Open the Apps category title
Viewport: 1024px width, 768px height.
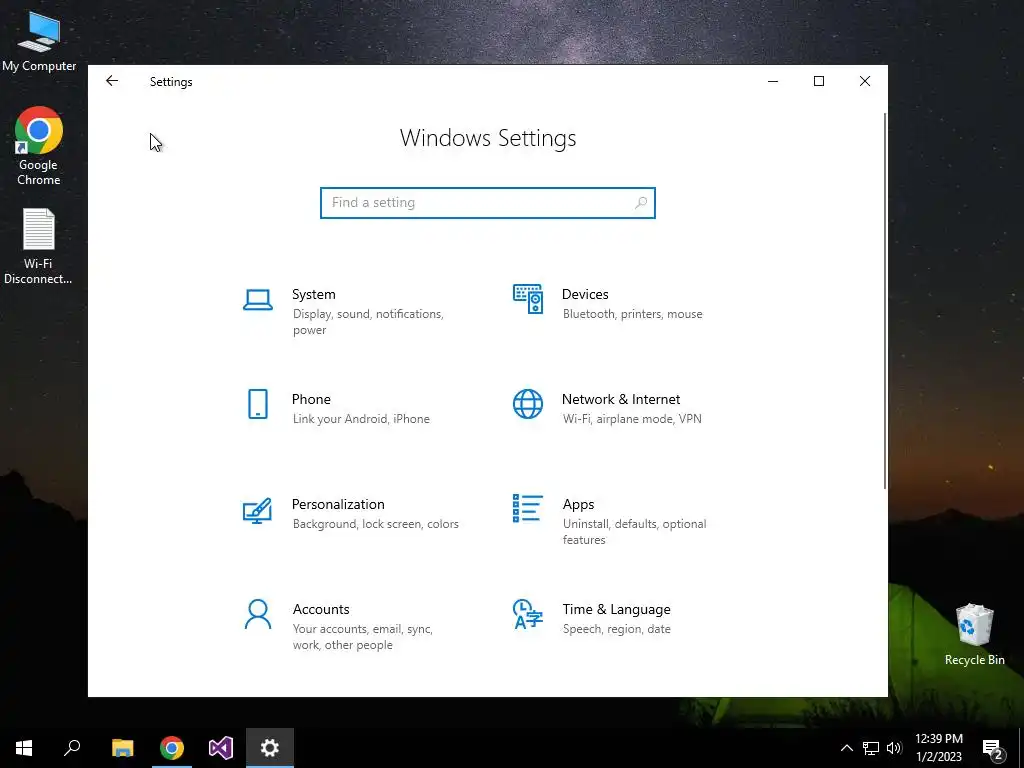click(x=579, y=504)
